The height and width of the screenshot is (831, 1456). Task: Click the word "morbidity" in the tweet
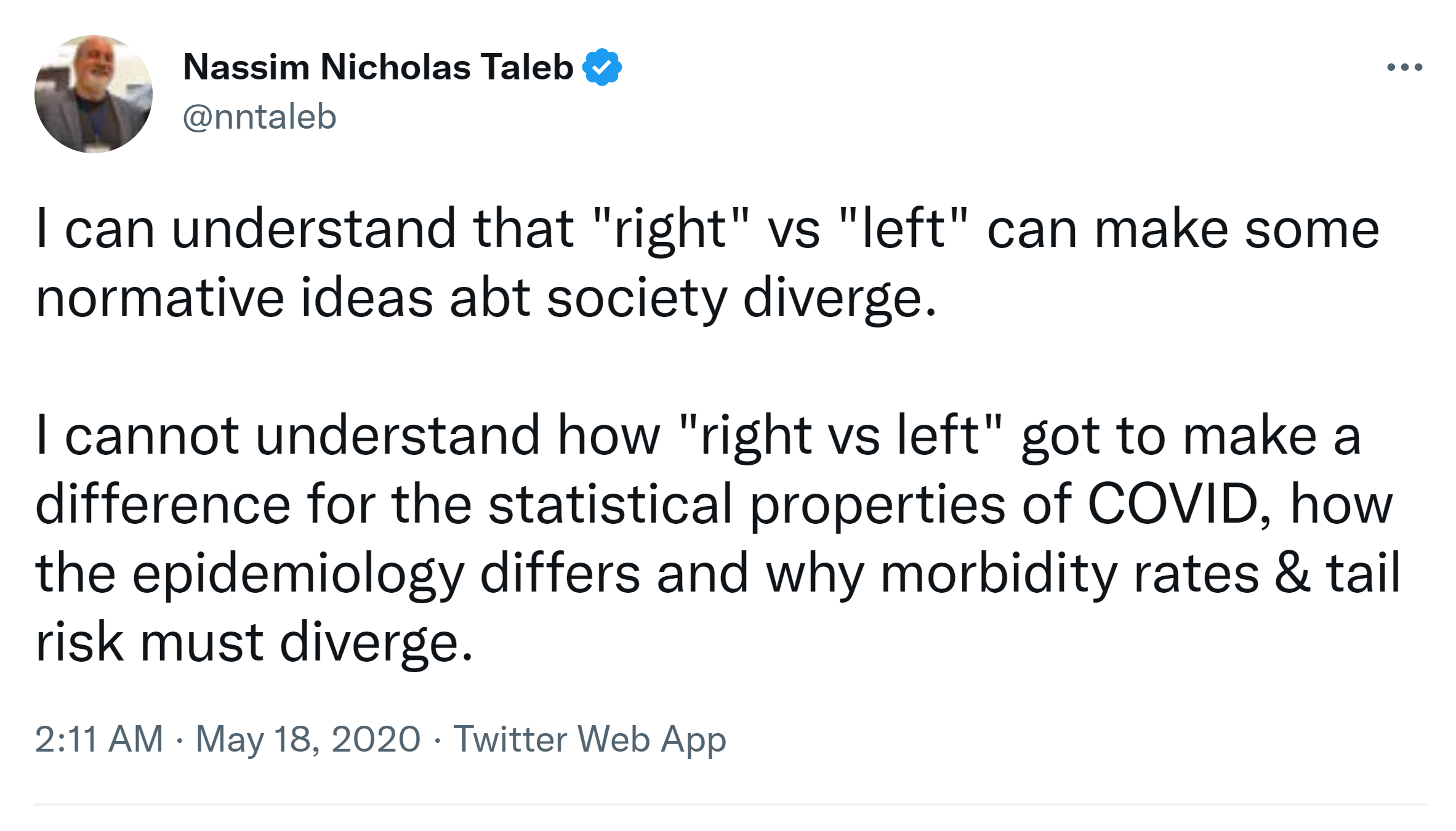click(x=998, y=573)
